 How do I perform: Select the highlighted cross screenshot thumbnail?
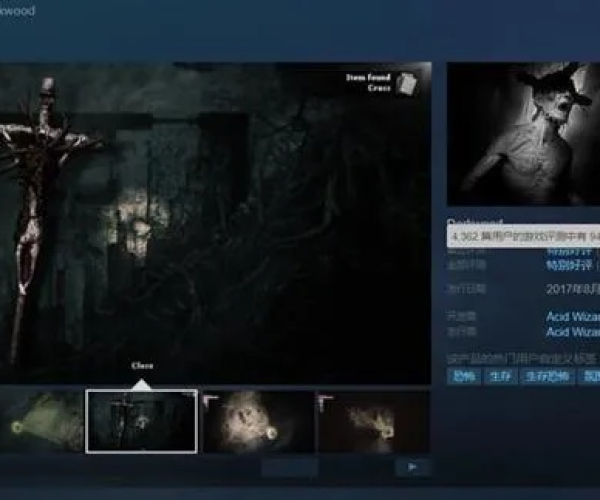[x=141, y=421]
